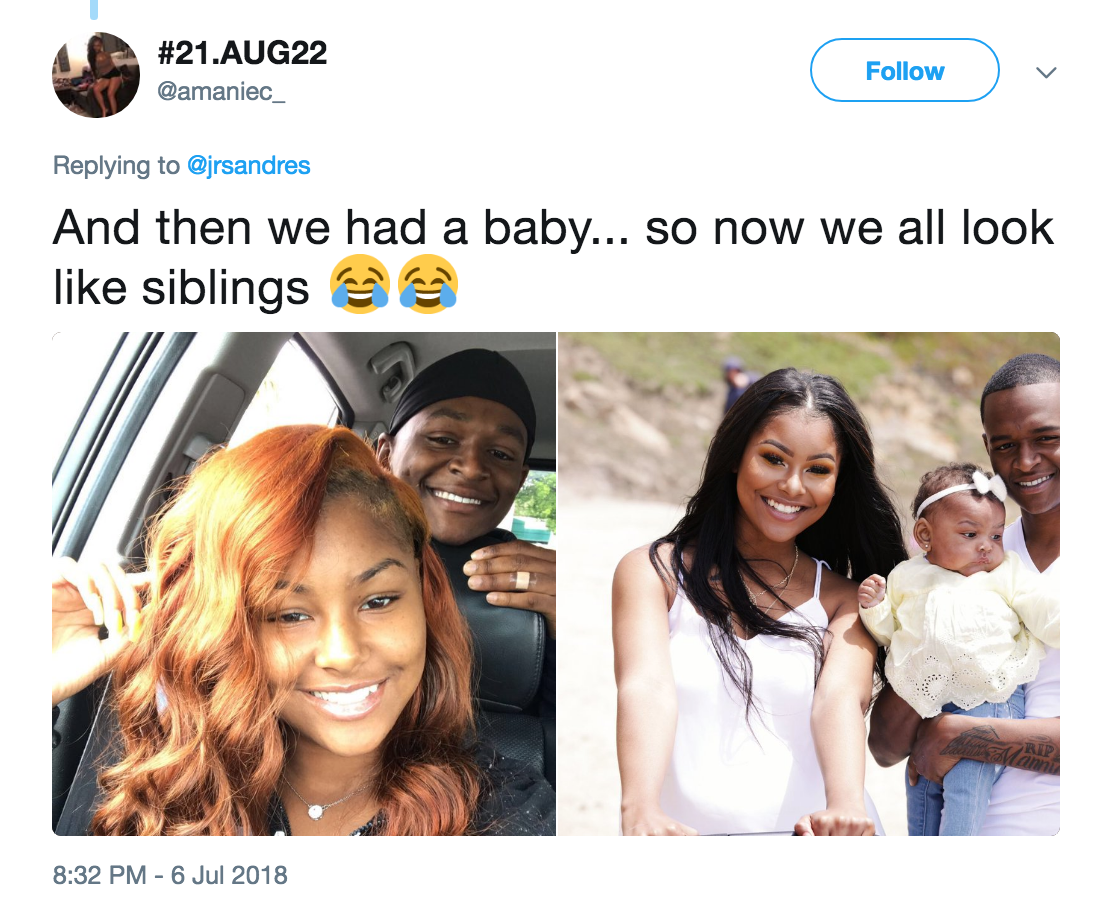Click the woman in the white dress
The height and width of the screenshot is (902, 1112).
[x=752, y=603]
